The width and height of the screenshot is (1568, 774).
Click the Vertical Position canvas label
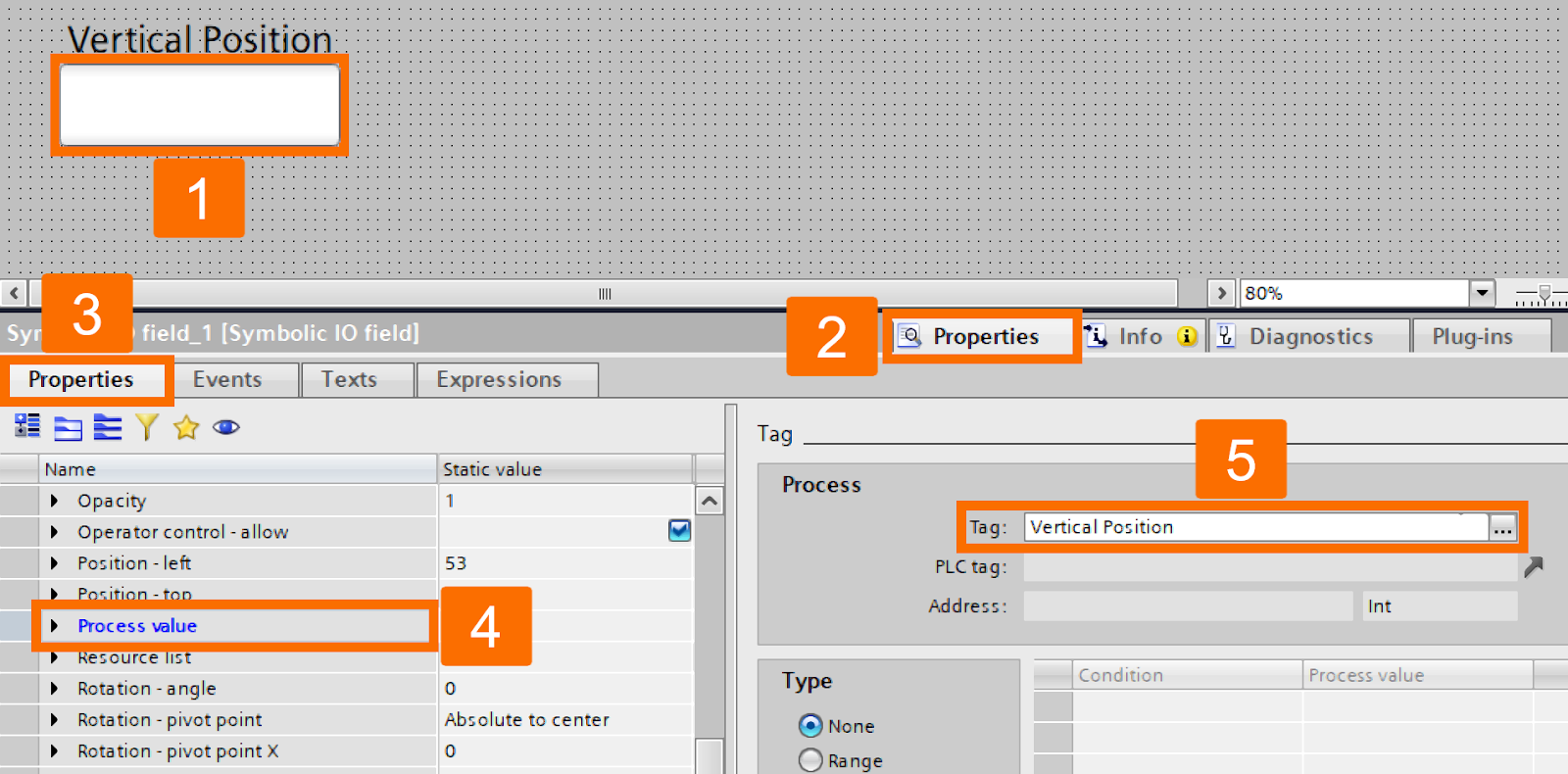click(200, 40)
